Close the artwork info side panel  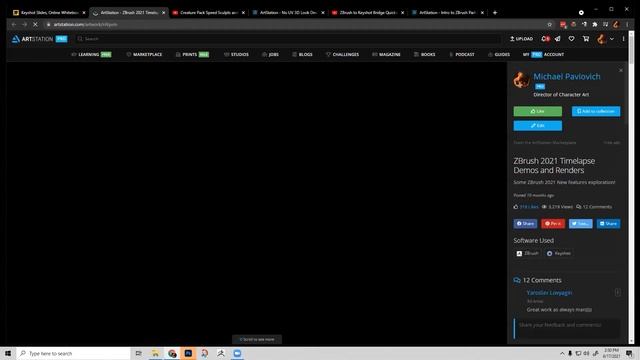click(x=621, y=71)
